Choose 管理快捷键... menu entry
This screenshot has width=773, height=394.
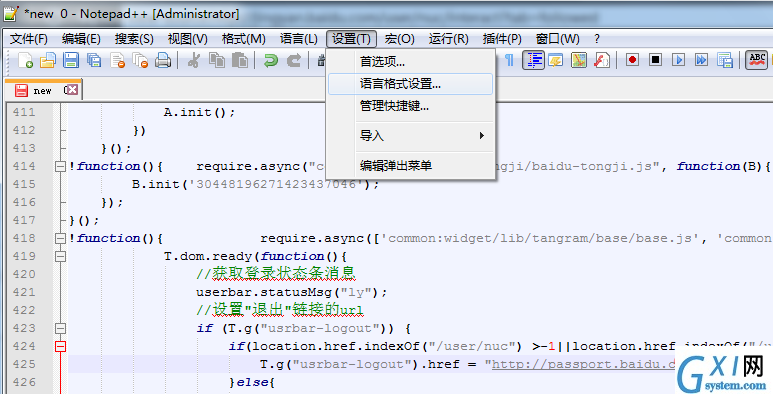(411, 106)
